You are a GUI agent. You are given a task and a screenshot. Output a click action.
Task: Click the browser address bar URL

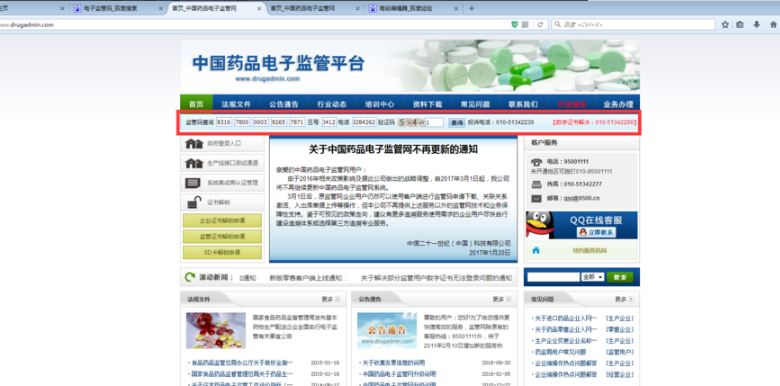coord(26,24)
